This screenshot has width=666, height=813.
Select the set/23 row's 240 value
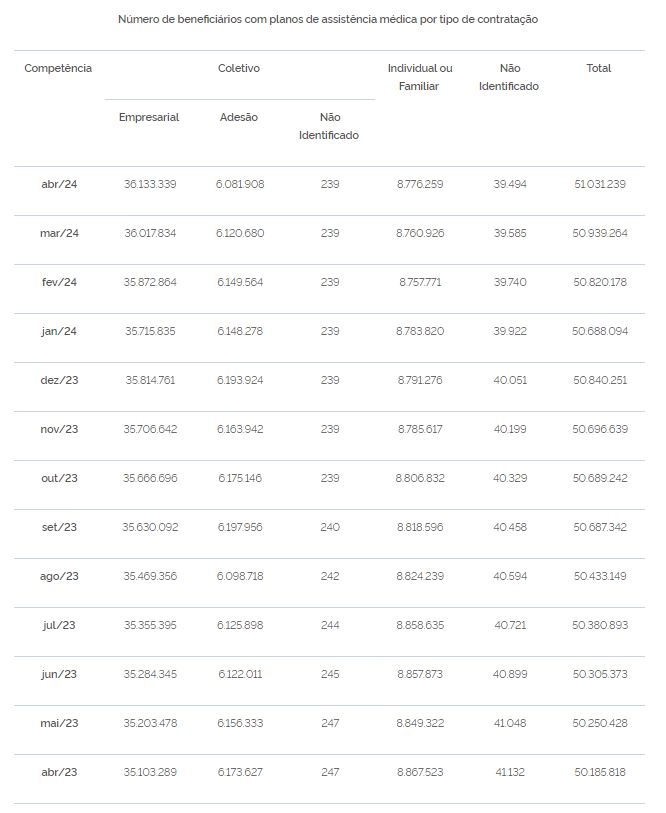(330, 527)
